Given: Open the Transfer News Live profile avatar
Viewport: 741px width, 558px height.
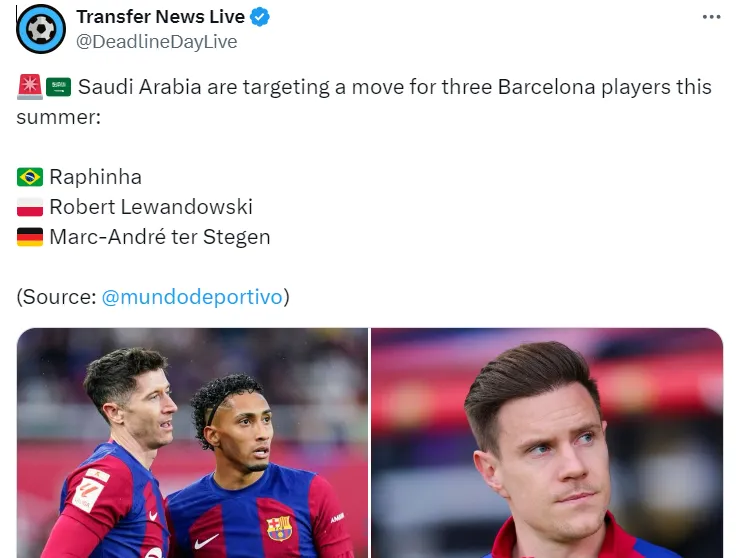Looking at the screenshot, I should click(41, 29).
